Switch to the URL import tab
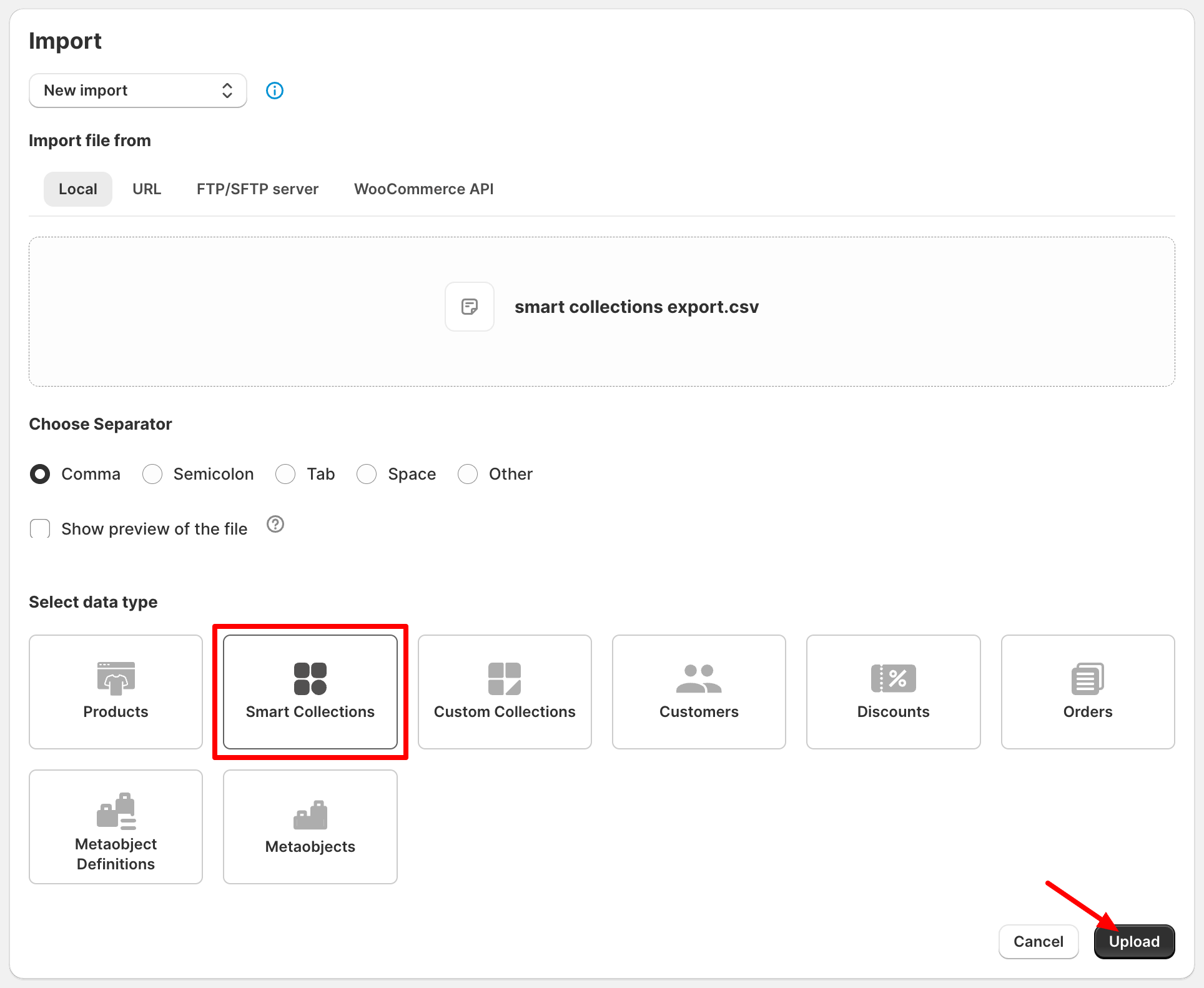Viewport: 1204px width, 988px height. [x=146, y=189]
